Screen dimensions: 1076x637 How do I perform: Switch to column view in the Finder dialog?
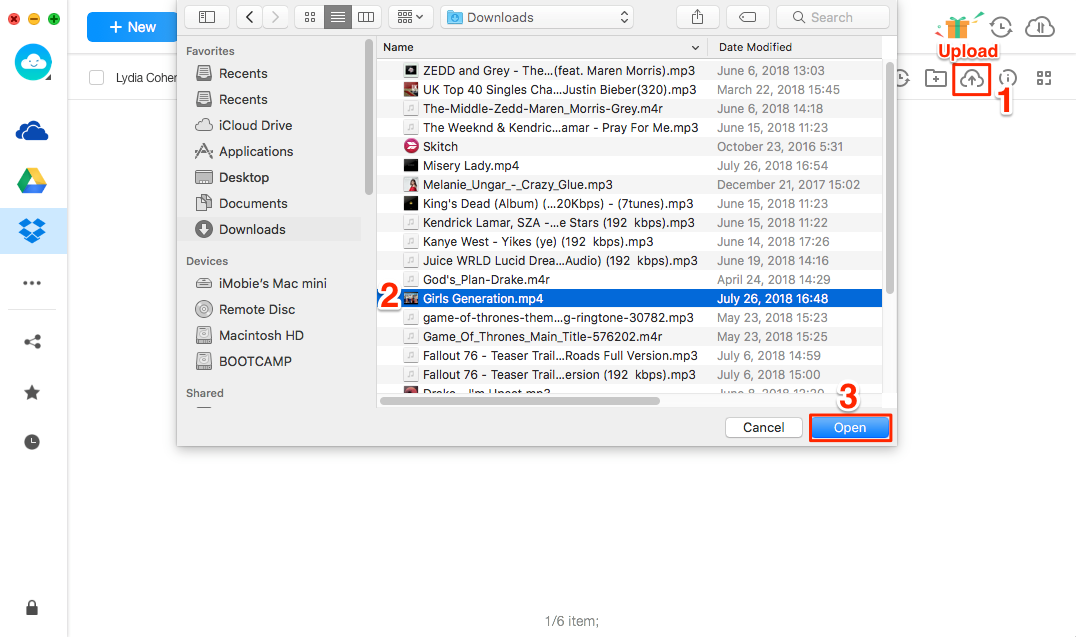tap(365, 17)
